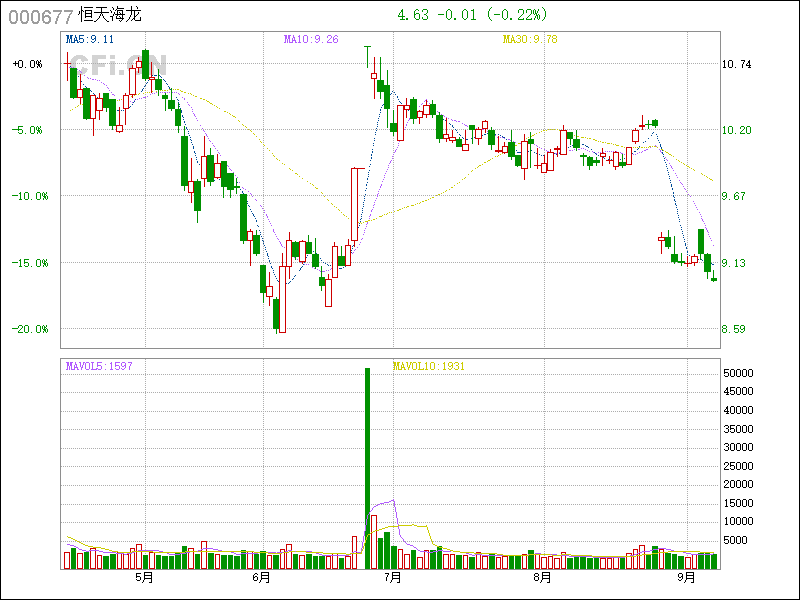Viewport: 800px width, 600px height.
Task: Click the -10.0% percentage axis label
Action: pos(29,196)
